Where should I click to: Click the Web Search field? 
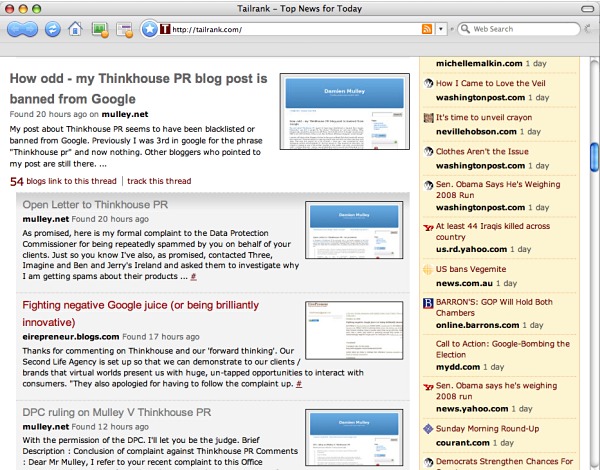point(518,29)
